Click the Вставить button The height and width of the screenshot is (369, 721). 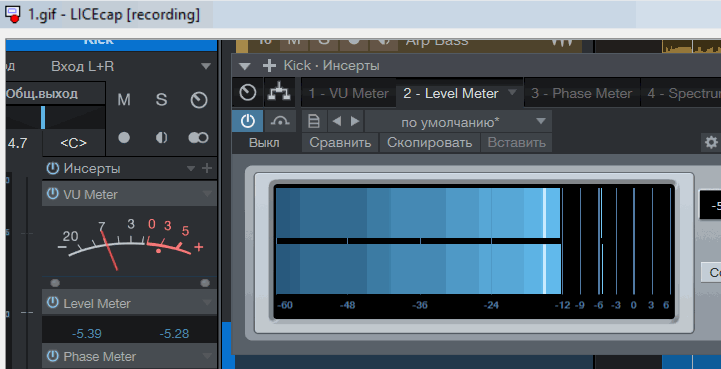[516, 143]
